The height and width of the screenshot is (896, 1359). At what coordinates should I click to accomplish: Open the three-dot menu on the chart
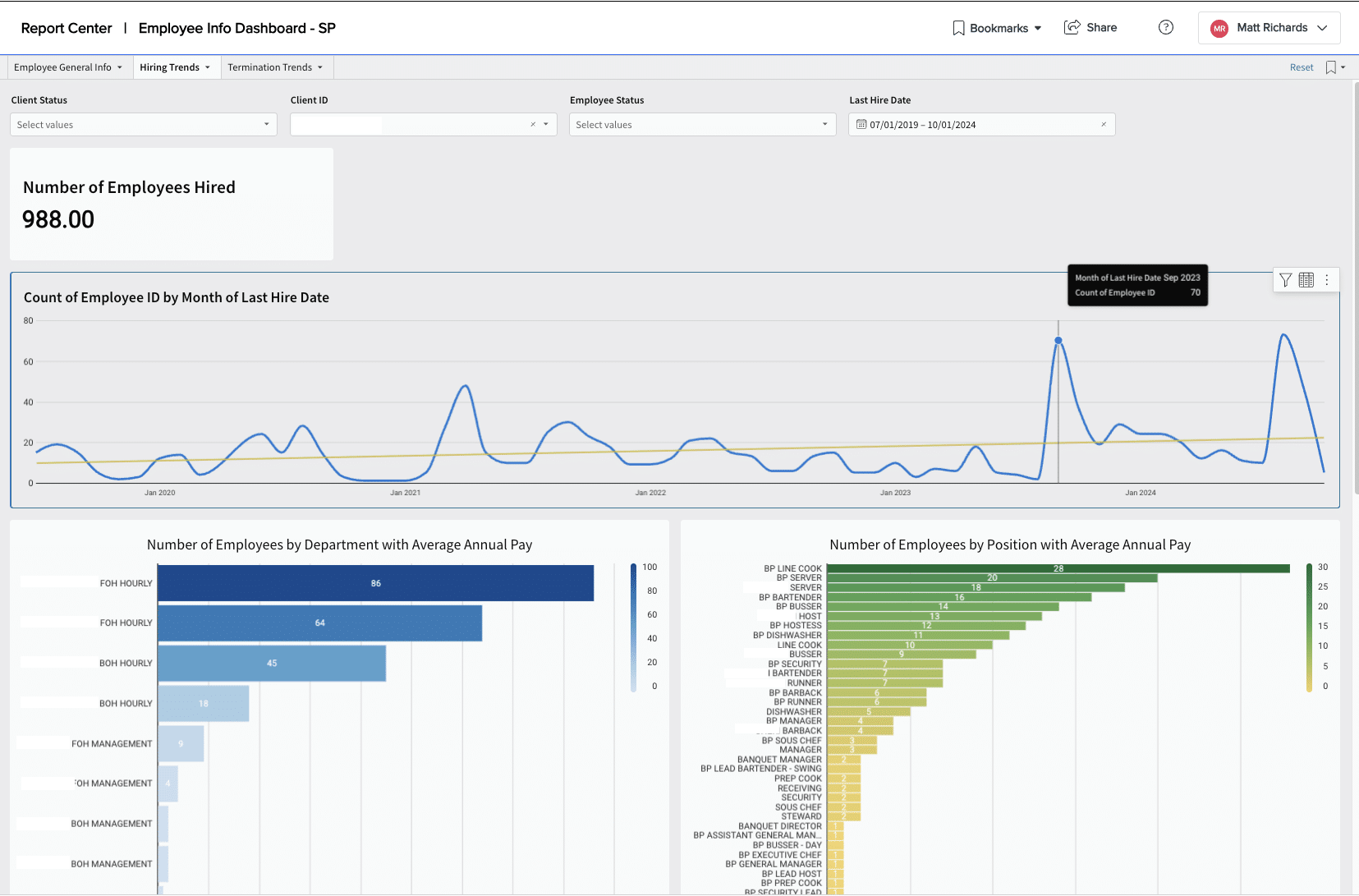pos(1328,280)
